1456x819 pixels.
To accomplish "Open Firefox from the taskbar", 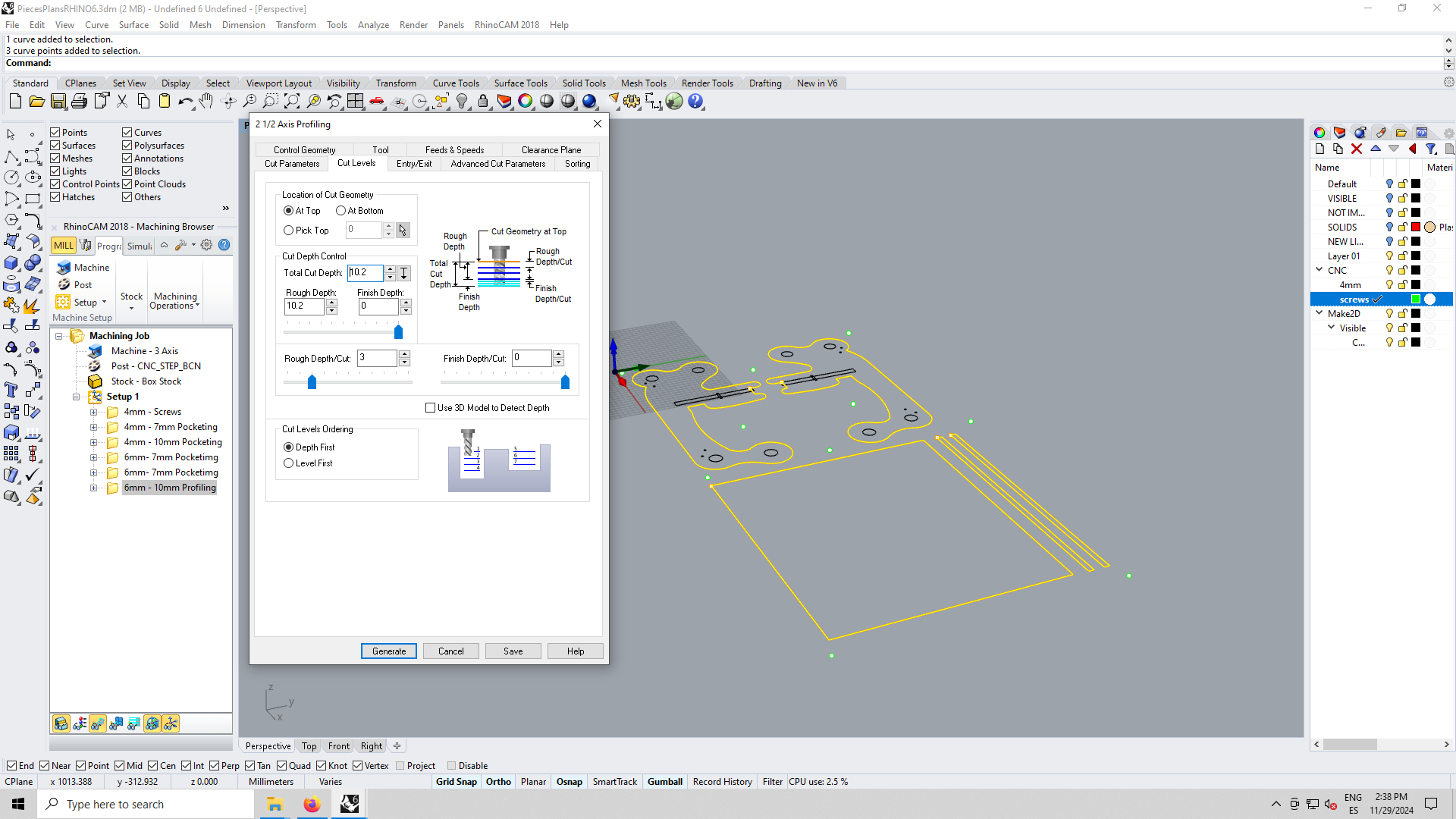I will point(312,804).
